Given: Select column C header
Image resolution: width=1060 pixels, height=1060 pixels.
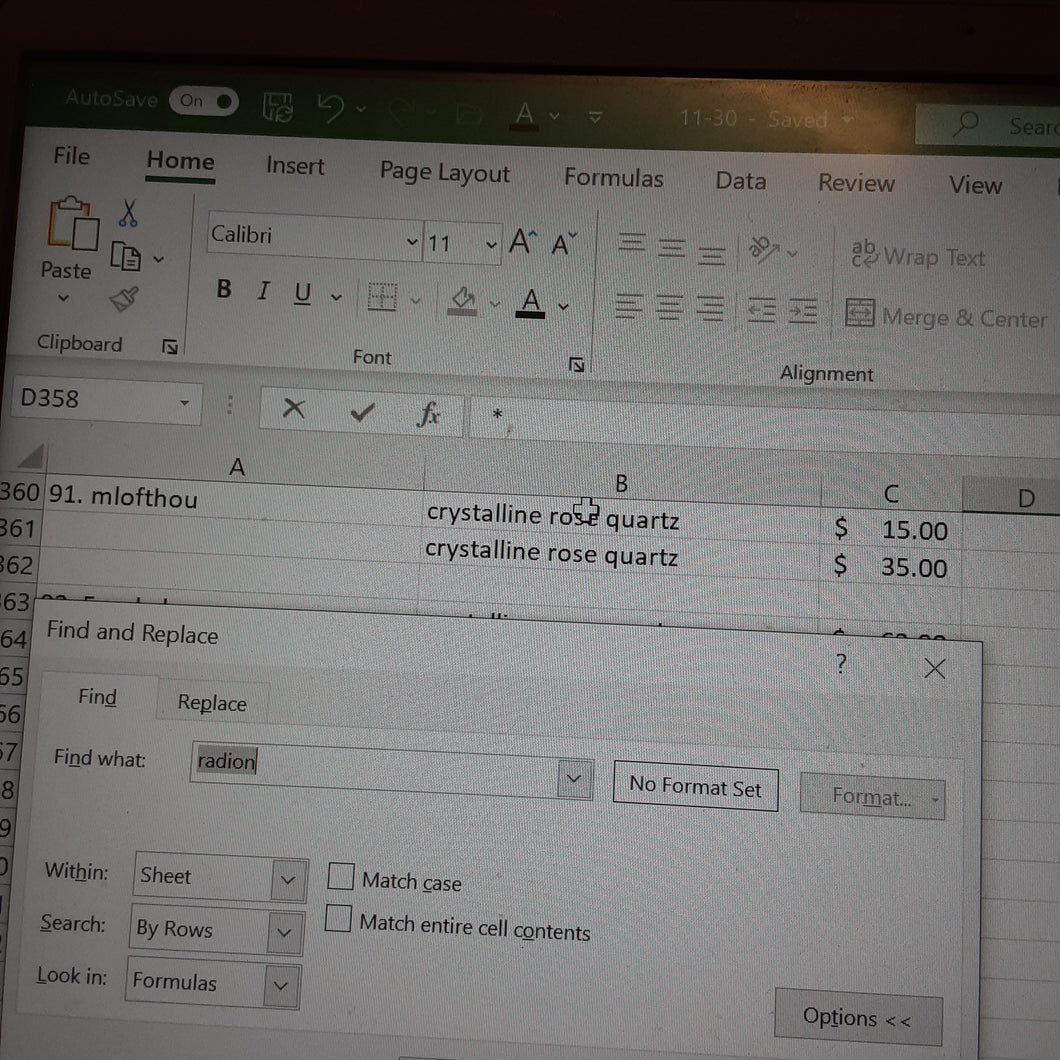Looking at the screenshot, I should click(891, 494).
